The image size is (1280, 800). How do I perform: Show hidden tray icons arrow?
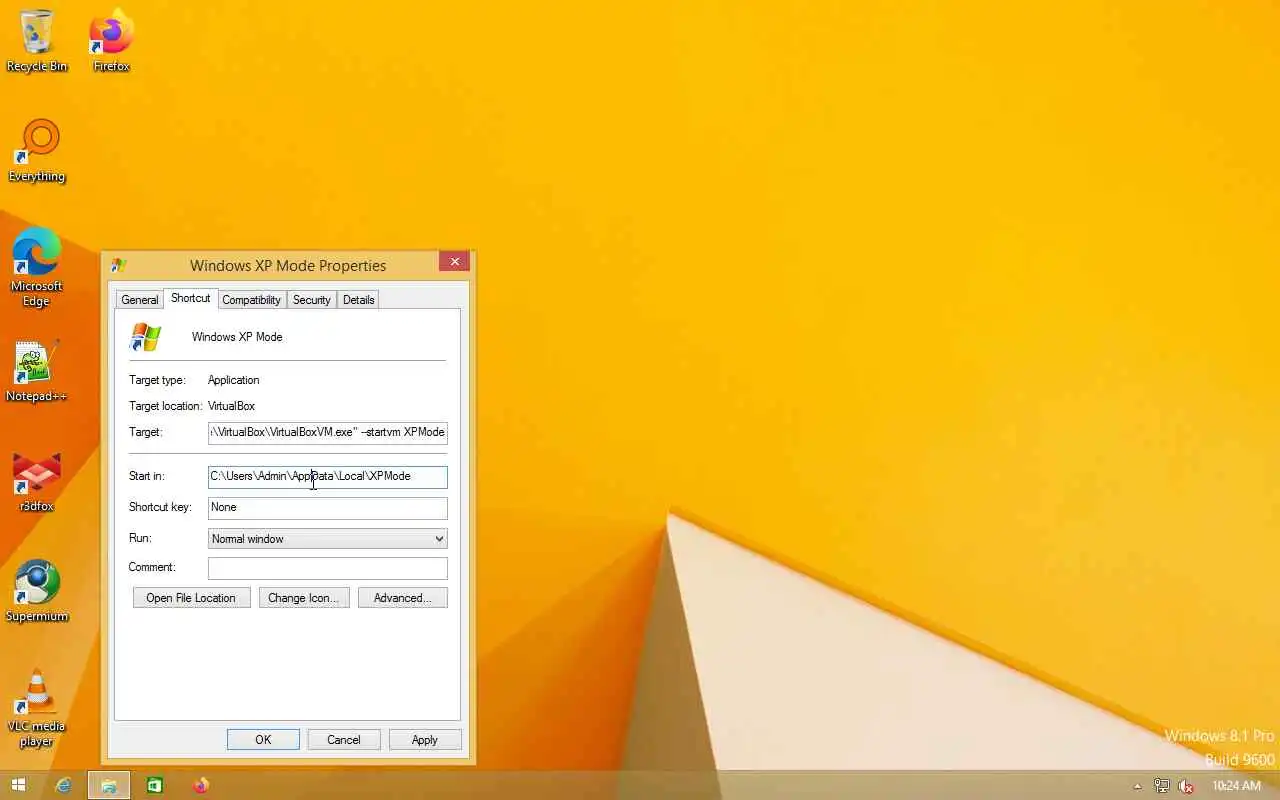1137,786
